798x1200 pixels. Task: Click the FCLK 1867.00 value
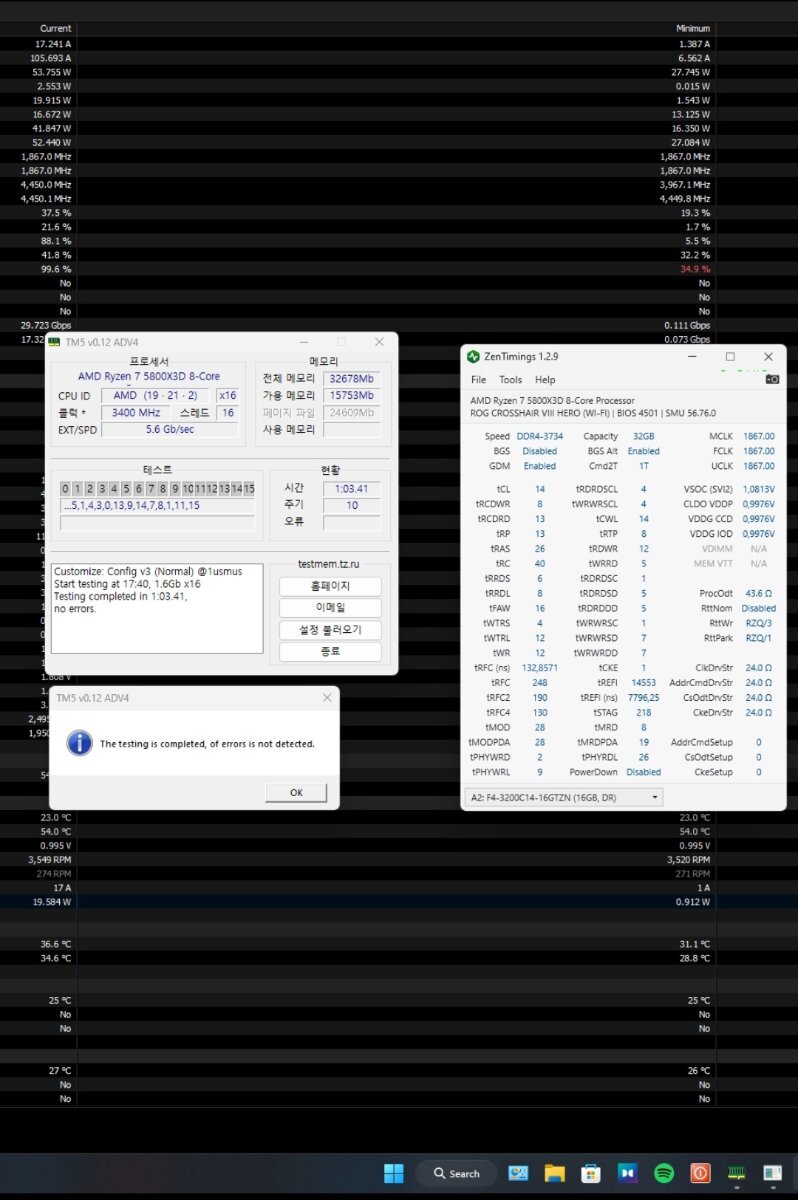pos(759,451)
